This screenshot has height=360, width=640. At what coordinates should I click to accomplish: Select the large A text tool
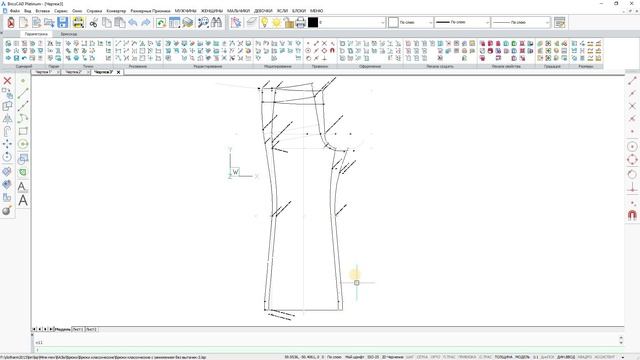(23, 200)
